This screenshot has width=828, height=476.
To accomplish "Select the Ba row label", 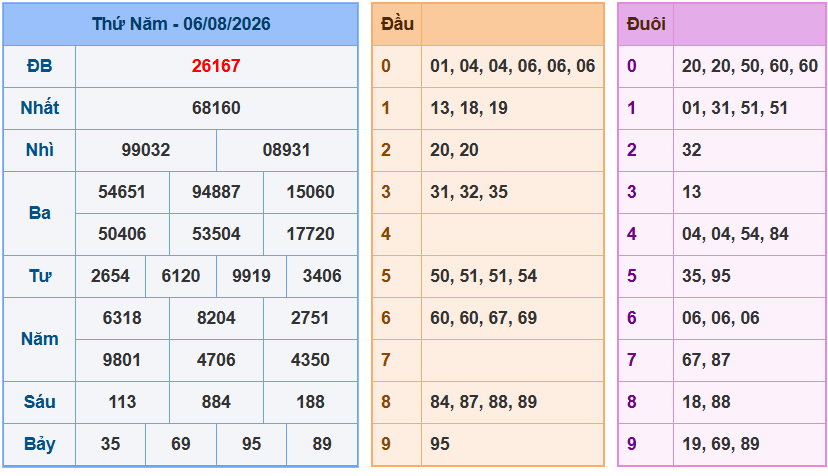I will click(40, 213).
